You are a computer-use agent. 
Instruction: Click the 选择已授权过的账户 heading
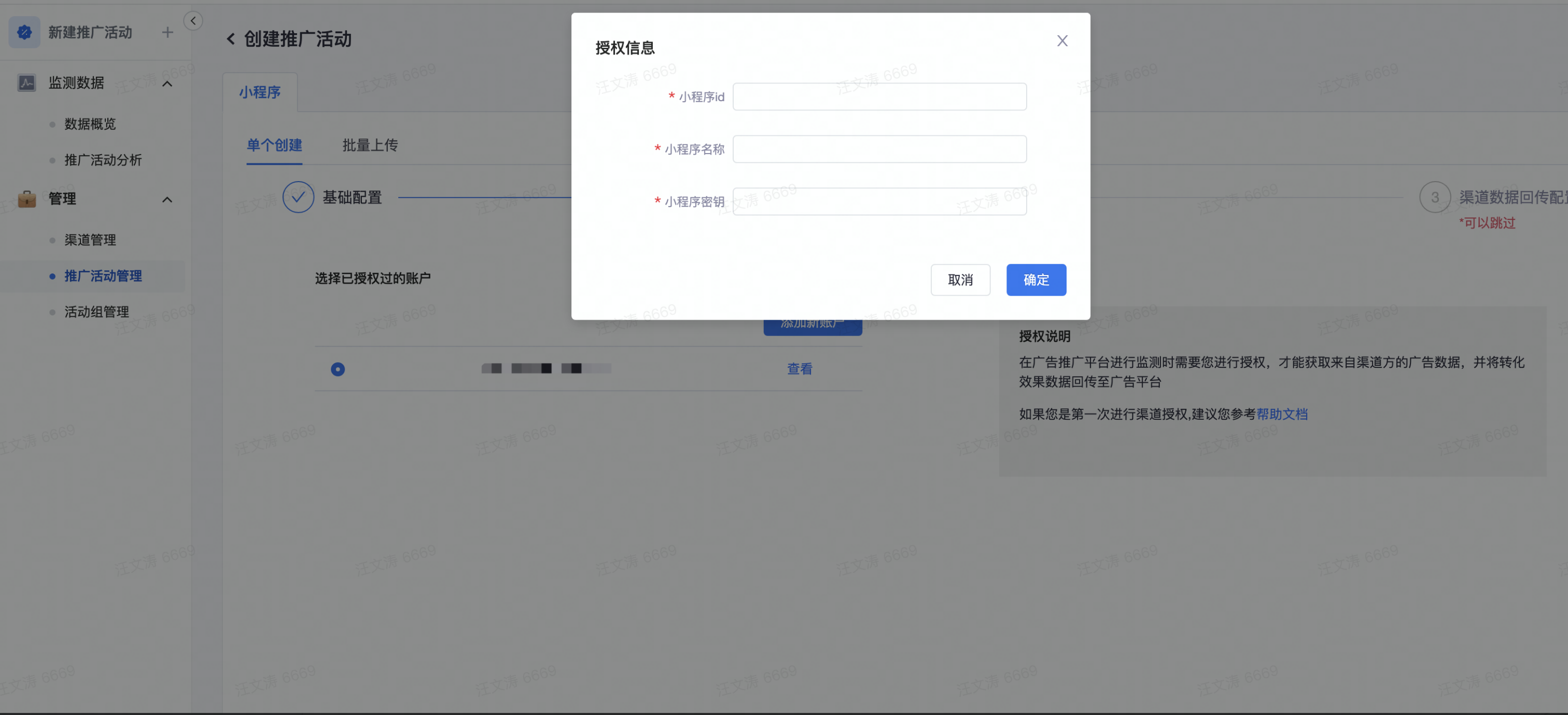click(x=372, y=278)
